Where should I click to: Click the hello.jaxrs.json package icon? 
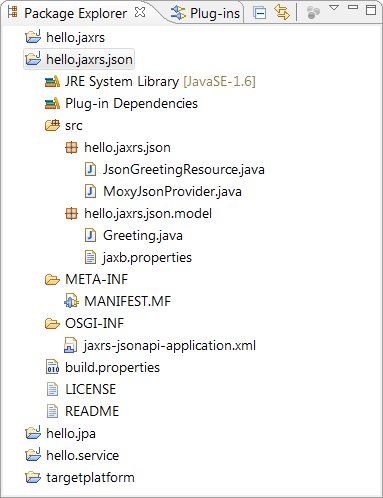[x=71, y=147]
